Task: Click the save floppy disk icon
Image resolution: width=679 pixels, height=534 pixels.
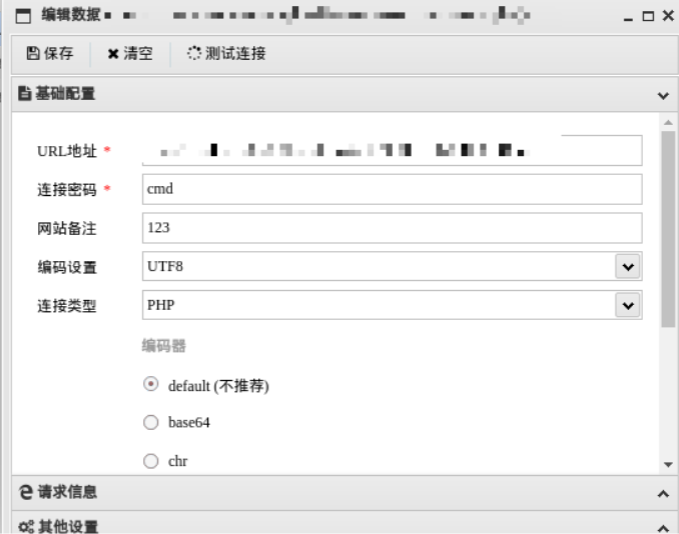Action: [x=32, y=53]
